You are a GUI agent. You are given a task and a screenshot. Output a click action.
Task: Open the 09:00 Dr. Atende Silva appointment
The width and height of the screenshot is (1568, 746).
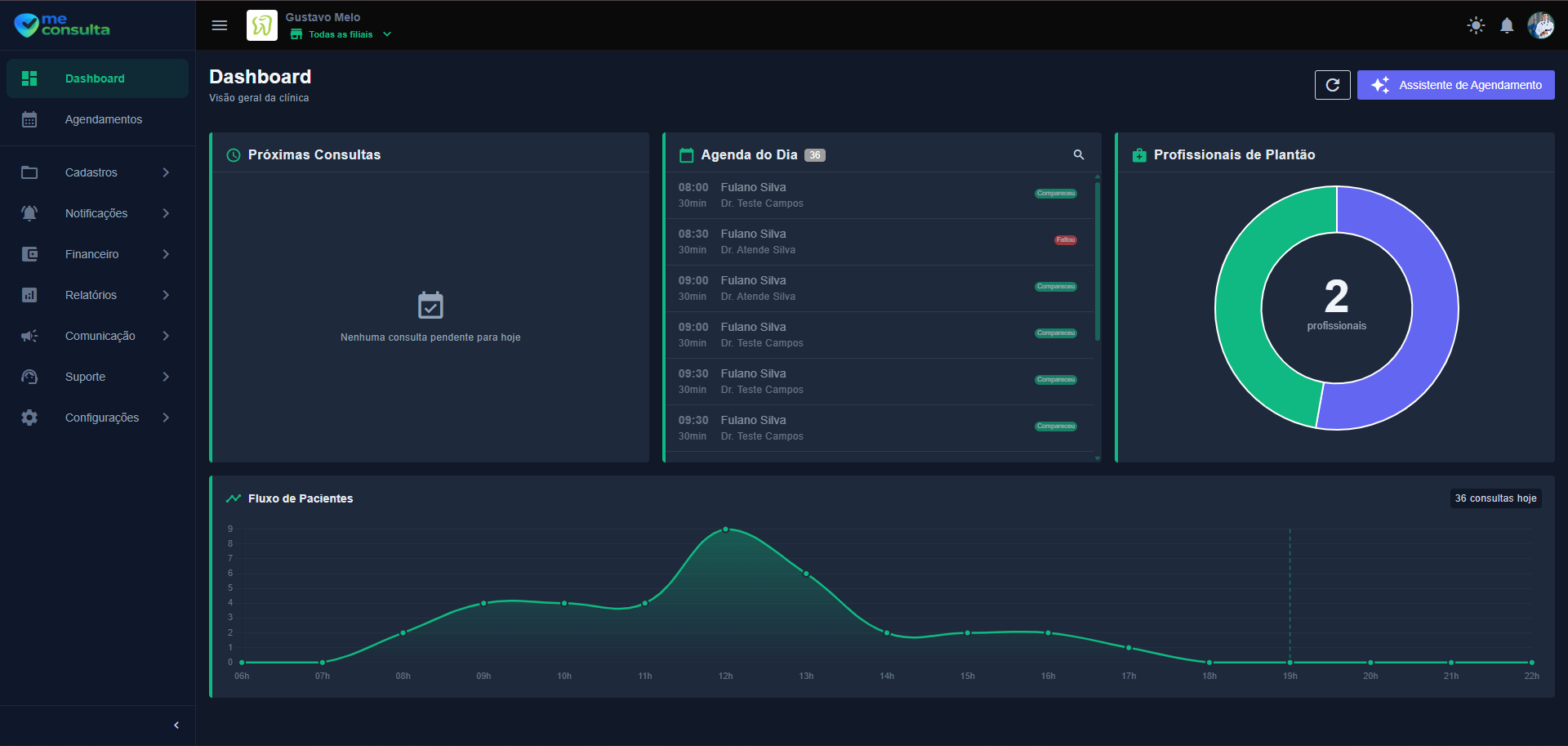point(880,288)
